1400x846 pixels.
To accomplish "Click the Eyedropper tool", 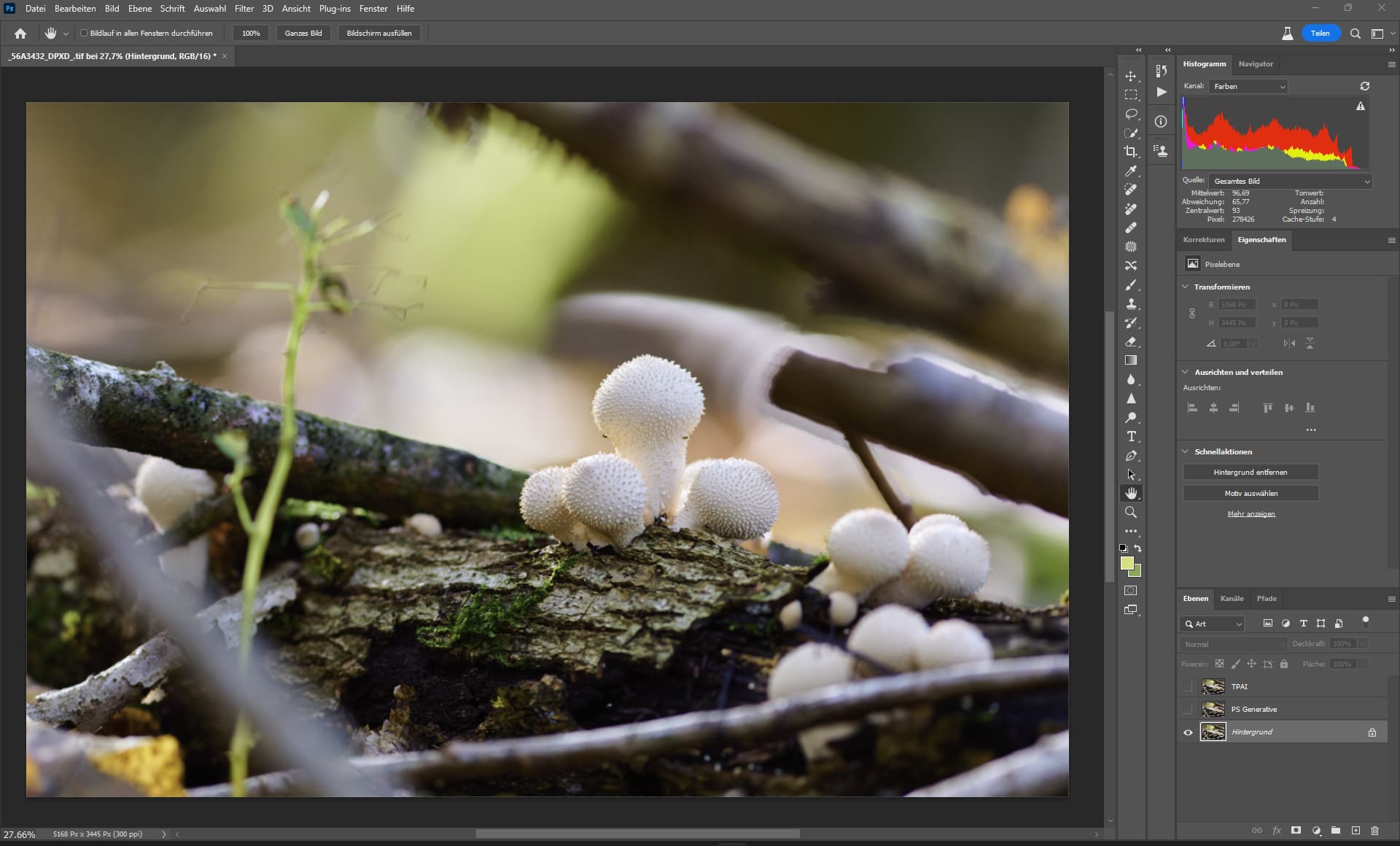I will (1131, 171).
